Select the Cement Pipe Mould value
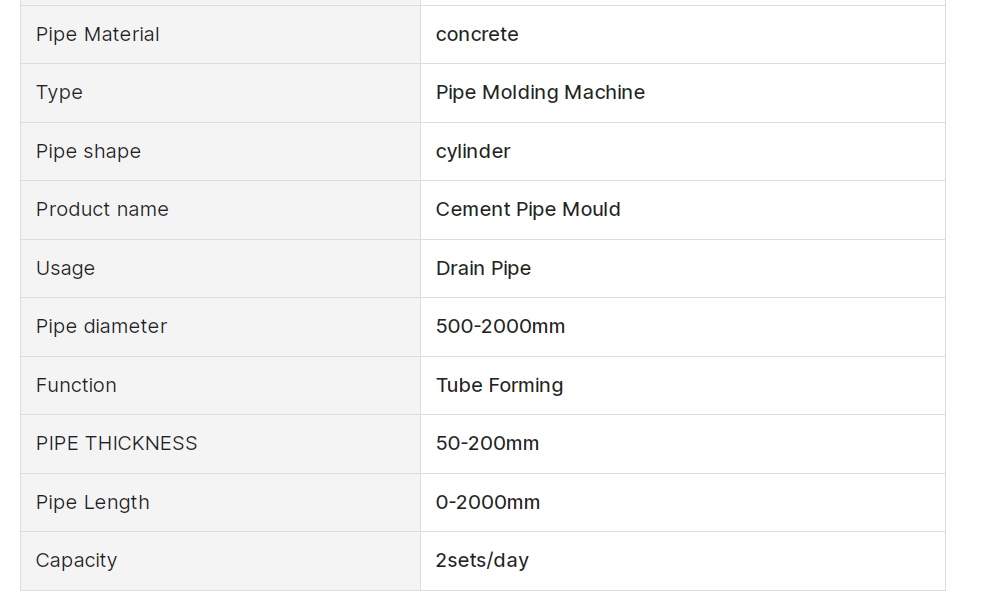 pyautogui.click(x=528, y=210)
